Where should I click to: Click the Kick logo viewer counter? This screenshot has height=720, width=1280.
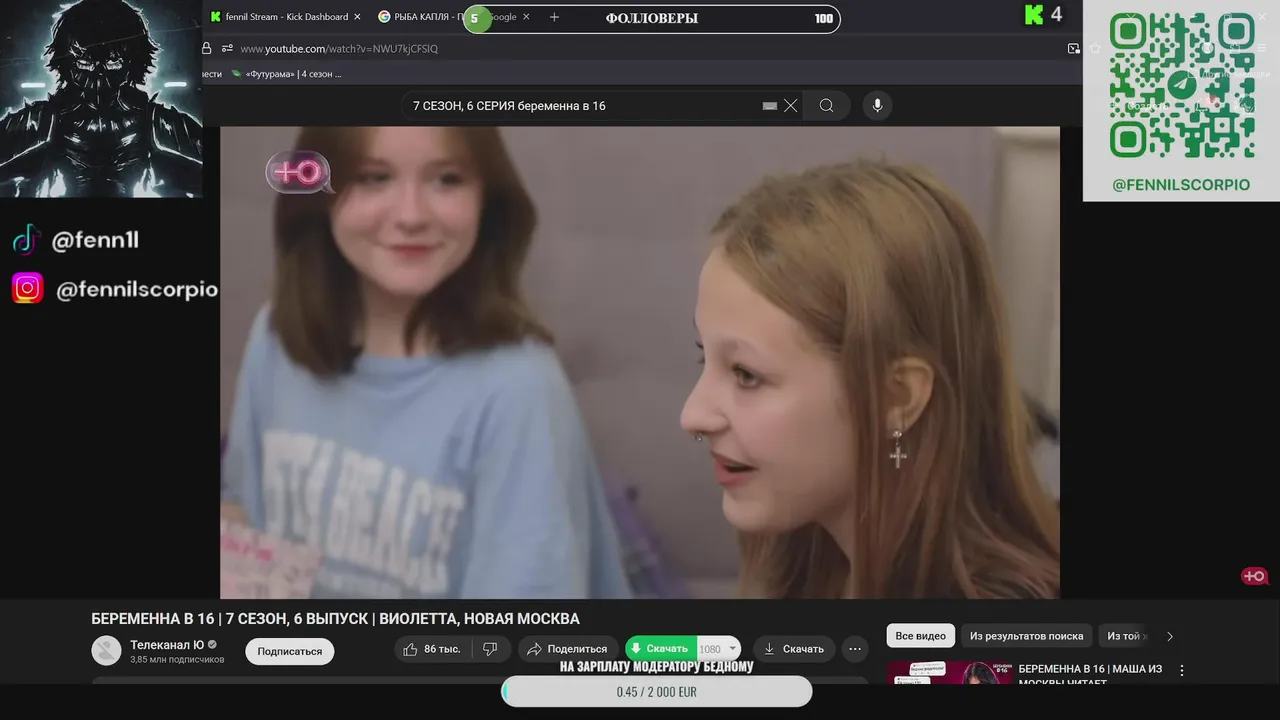click(1044, 14)
